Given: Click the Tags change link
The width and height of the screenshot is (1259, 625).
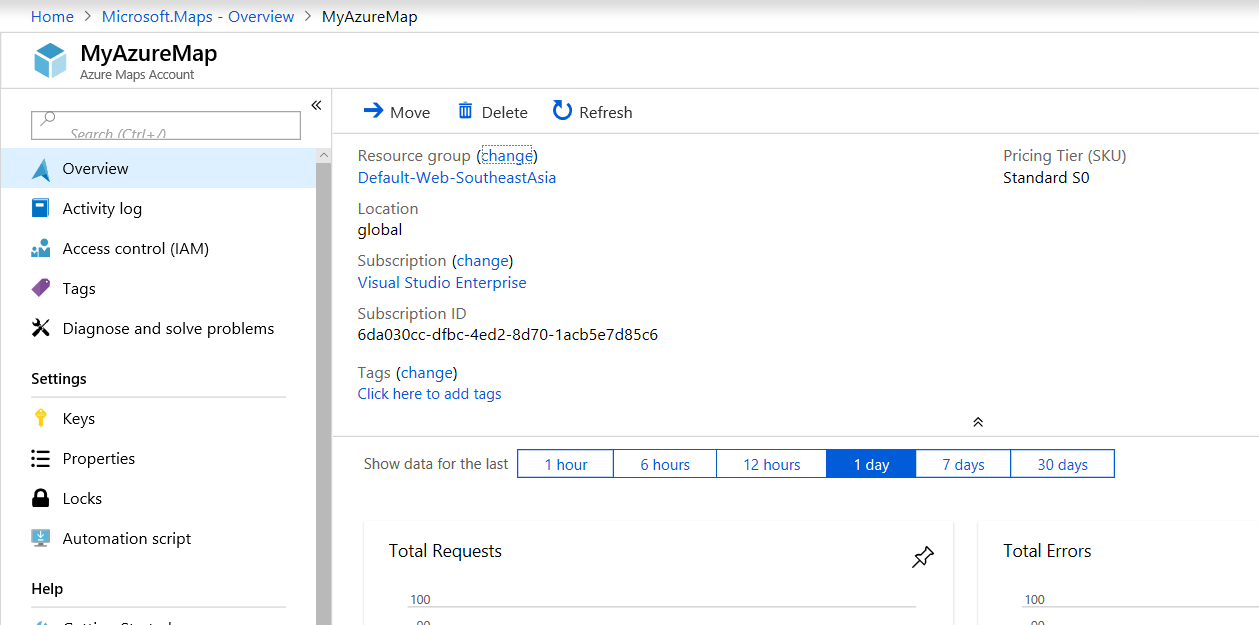Looking at the screenshot, I should pos(427,372).
